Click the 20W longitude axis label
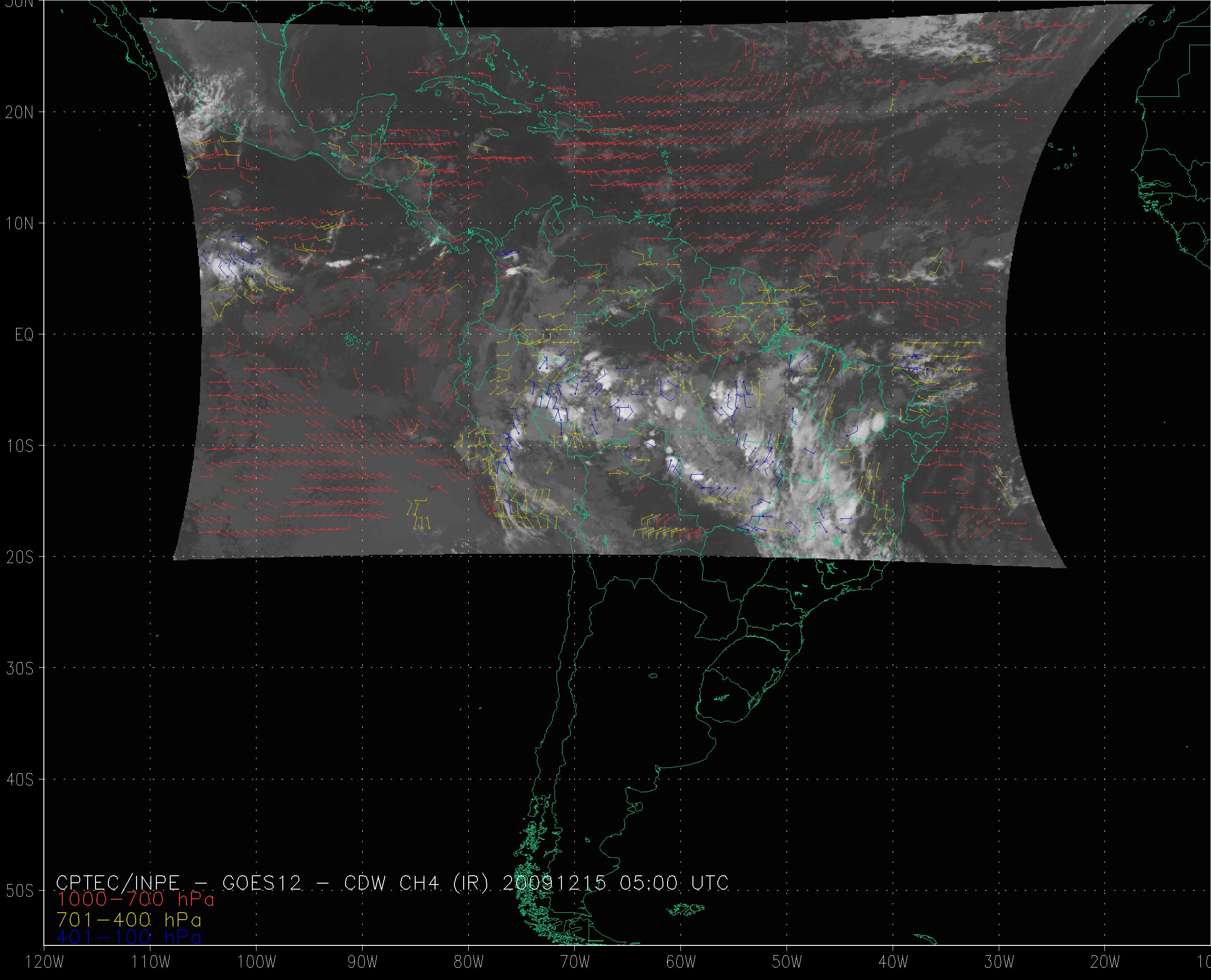The image size is (1211, 980). click(x=1105, y=962)
